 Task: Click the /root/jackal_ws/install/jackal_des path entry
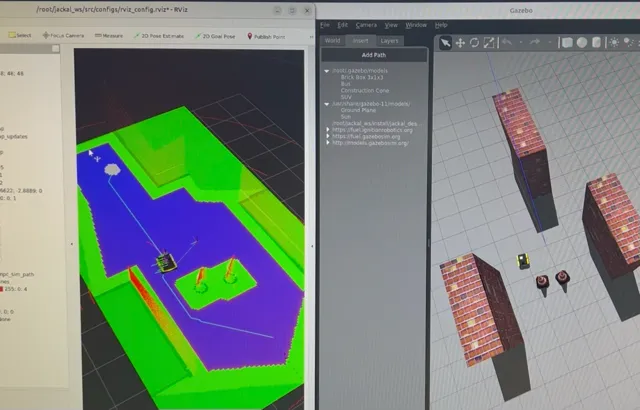pos(375,123)
